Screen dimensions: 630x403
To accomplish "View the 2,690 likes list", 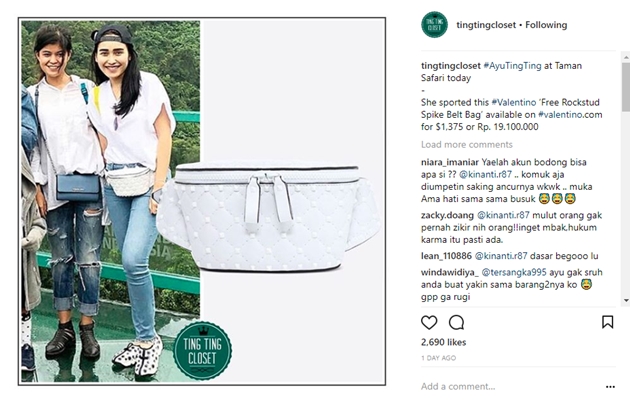I will tap(443, 342).
